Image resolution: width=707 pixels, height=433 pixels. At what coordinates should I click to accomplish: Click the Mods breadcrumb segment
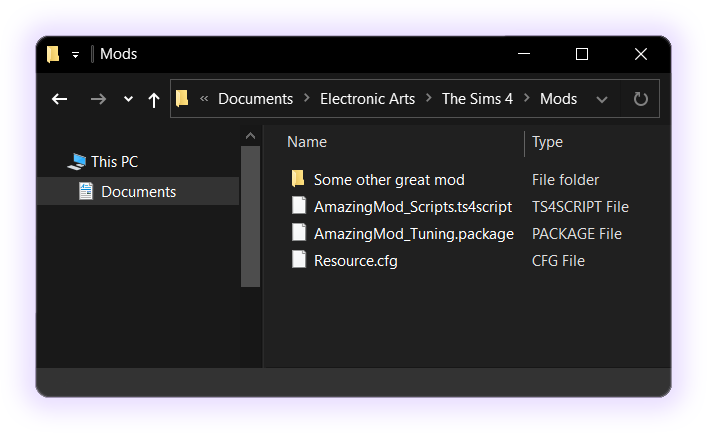(558, 99)
